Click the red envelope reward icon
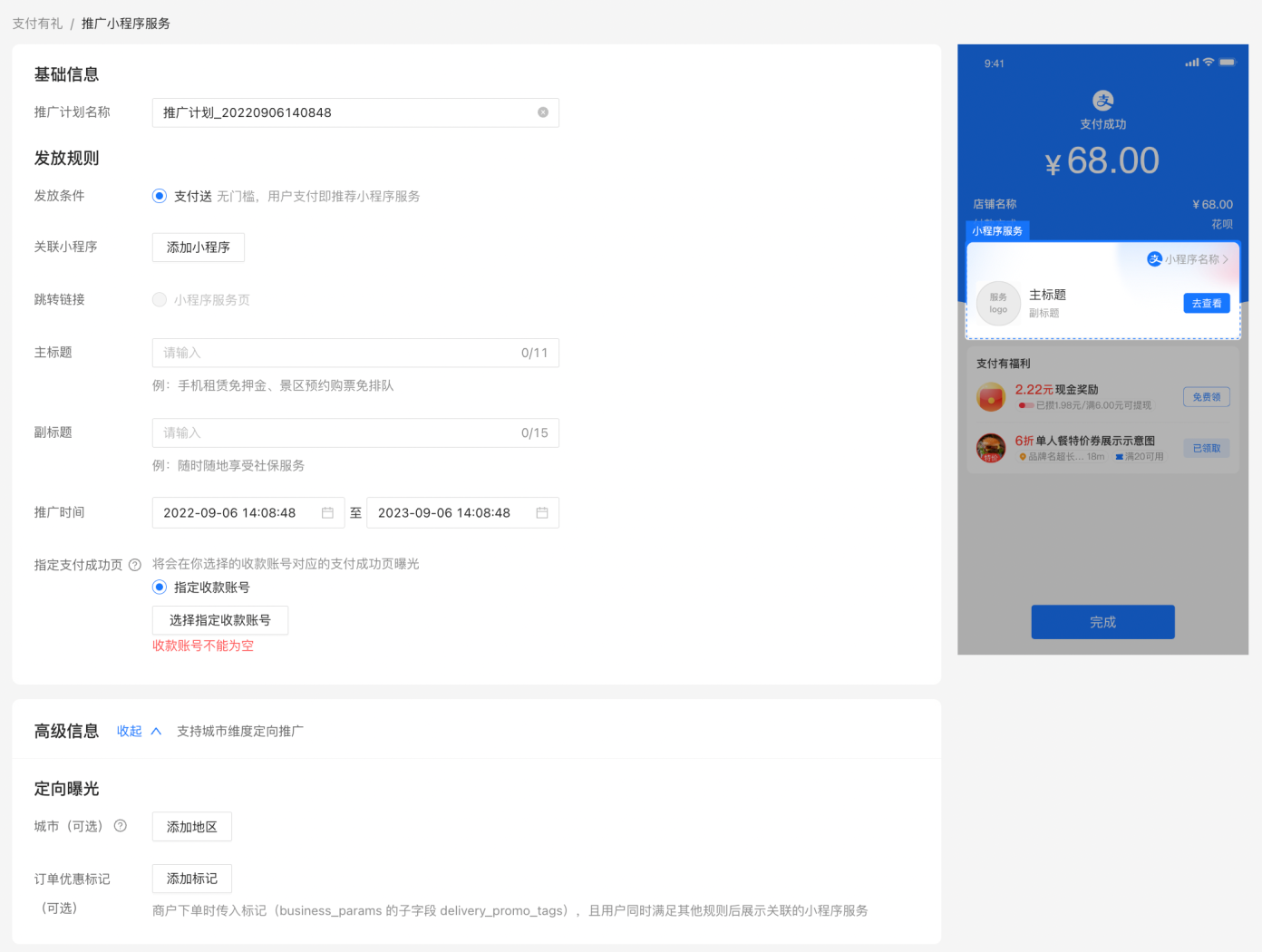Viewport: 1262px width, 952px height. [991, 397]
